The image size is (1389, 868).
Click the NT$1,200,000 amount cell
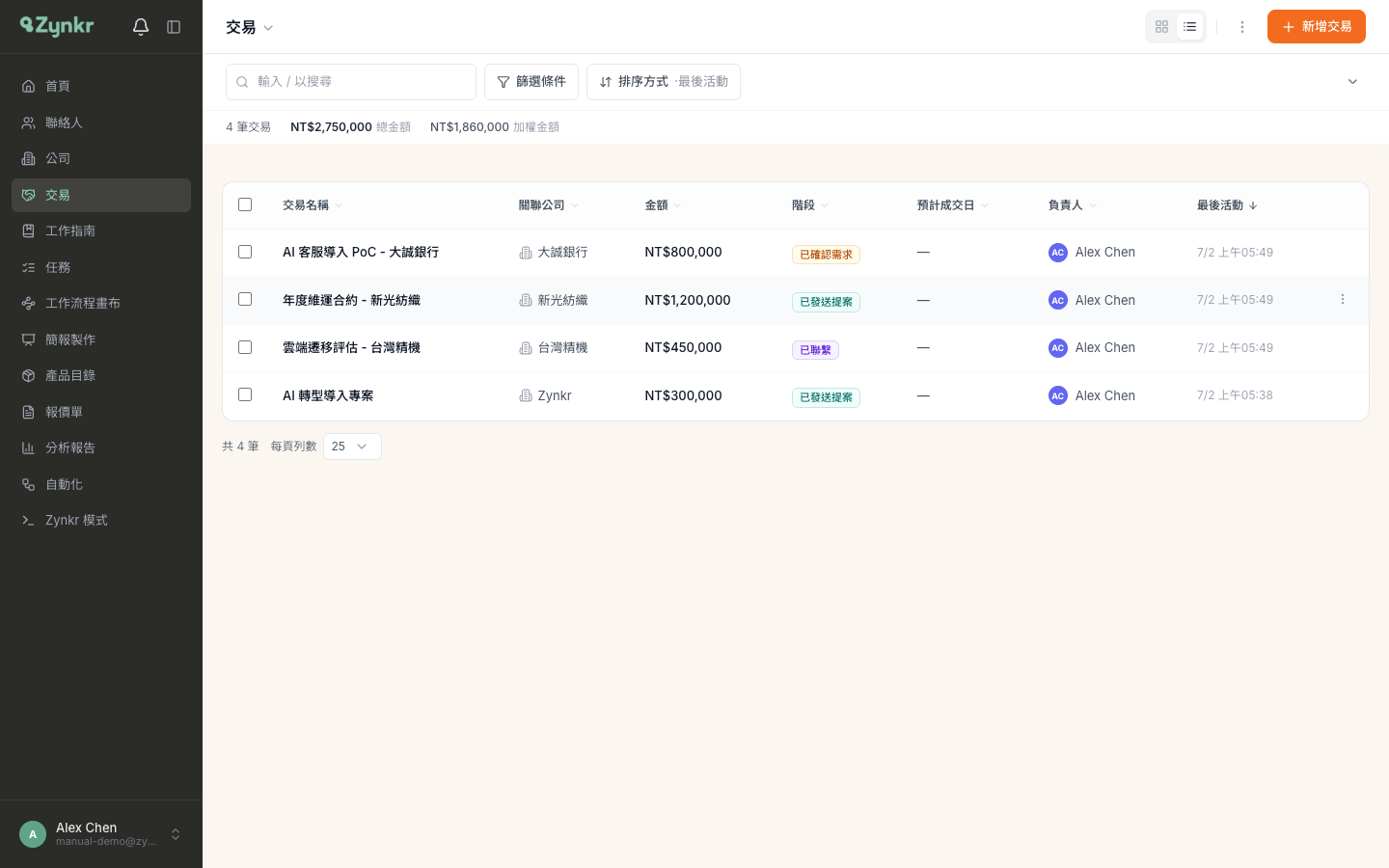point(688,300)
